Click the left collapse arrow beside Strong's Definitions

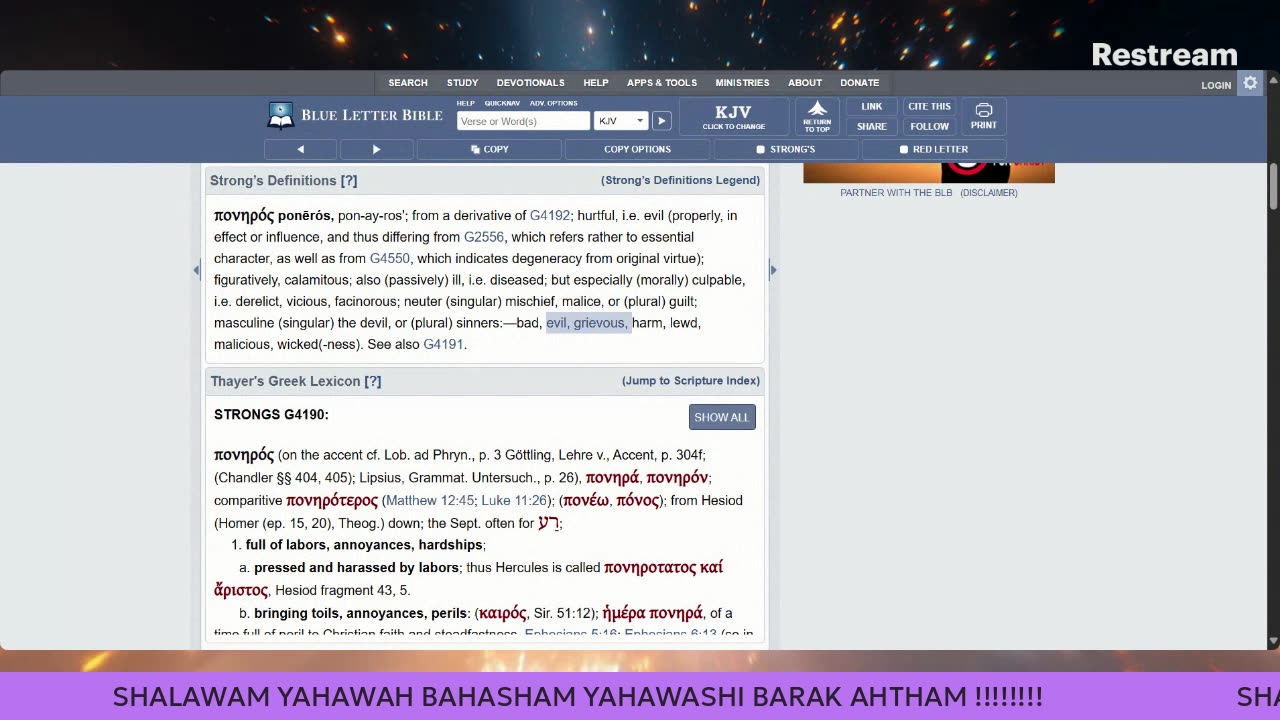click(196, 270)
